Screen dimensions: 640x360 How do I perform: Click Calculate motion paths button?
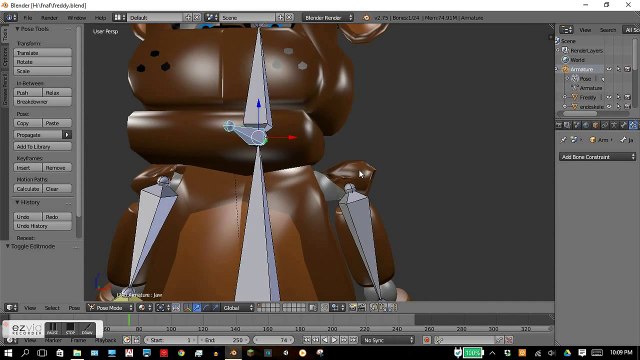point(28,189)
